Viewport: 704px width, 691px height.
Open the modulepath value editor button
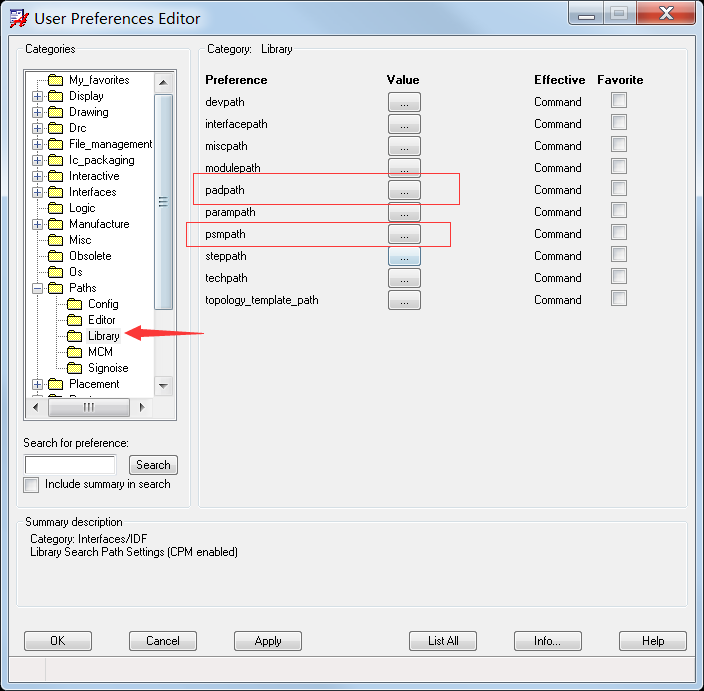click(404, 167)
